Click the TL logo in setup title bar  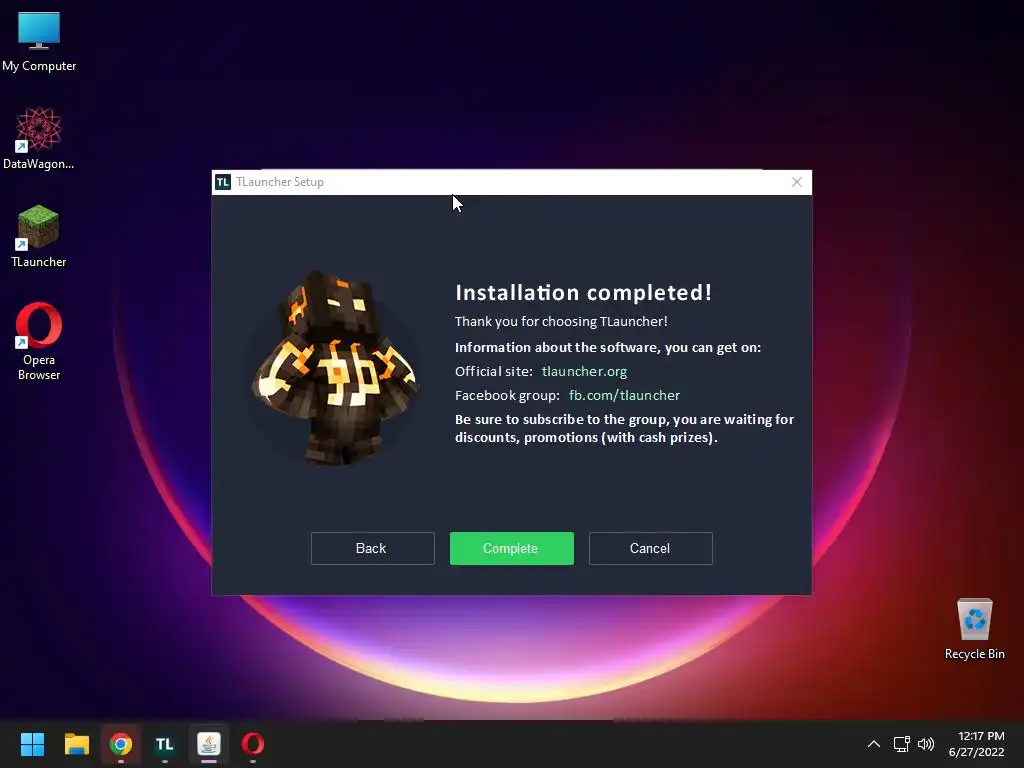(x=223, y=182)
